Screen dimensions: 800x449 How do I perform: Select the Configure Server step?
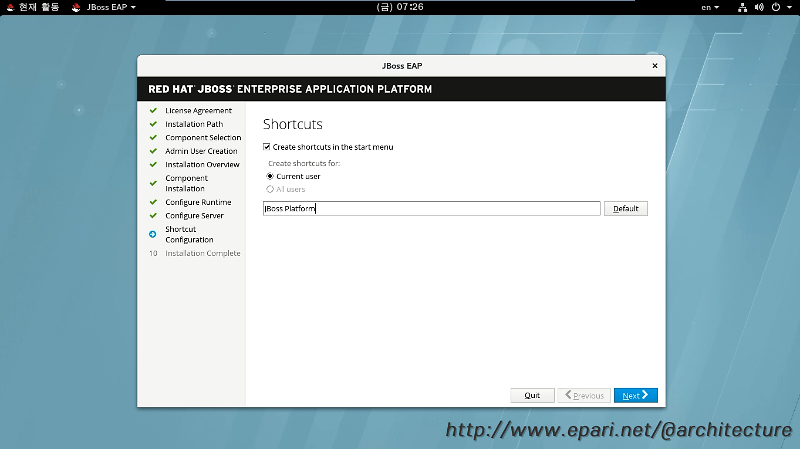tap(194, 216)
